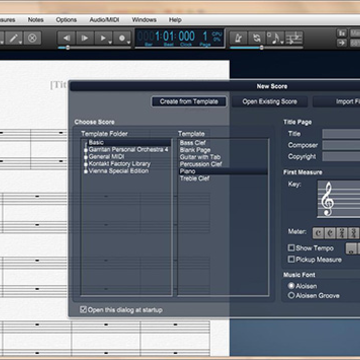Select common time meter button

tap(318, 233)
